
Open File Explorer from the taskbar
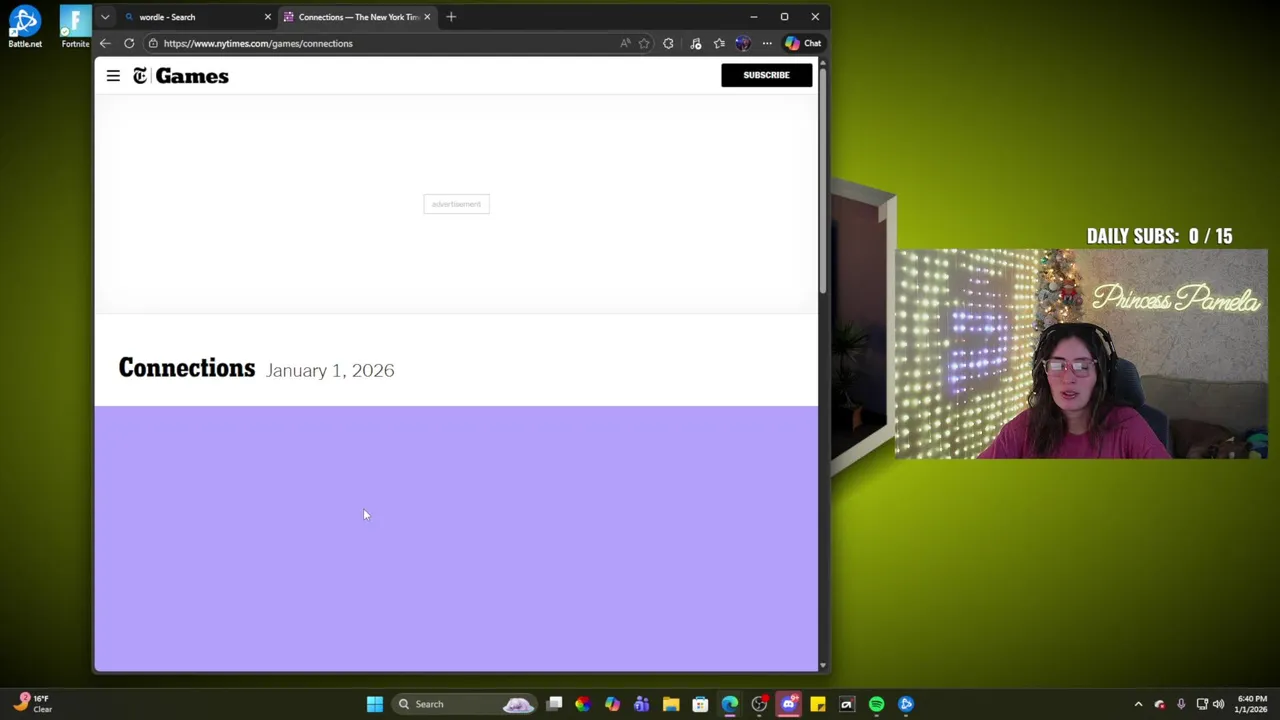coord(671,704)
